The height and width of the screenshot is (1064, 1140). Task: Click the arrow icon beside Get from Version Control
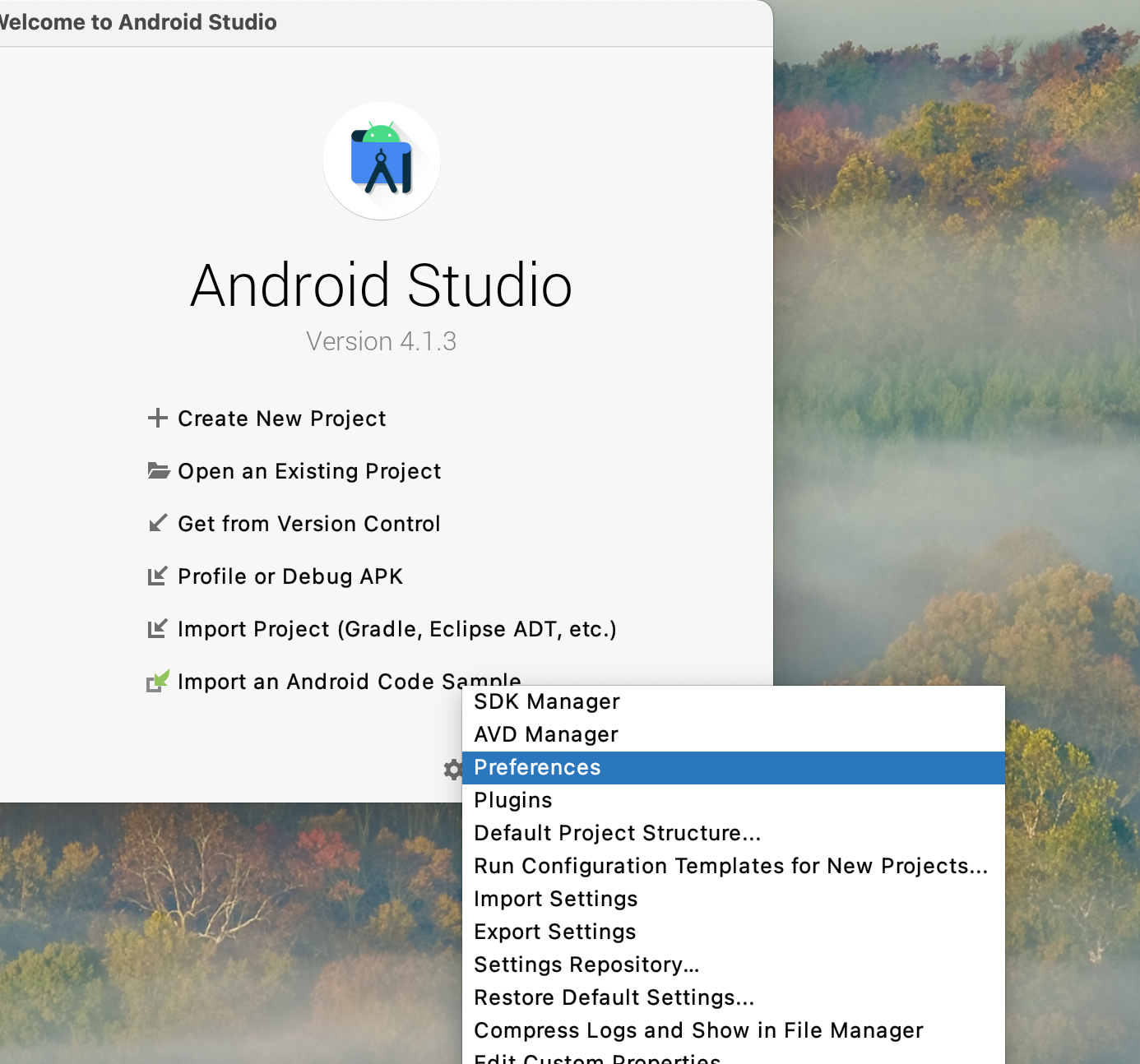point(157,523)
